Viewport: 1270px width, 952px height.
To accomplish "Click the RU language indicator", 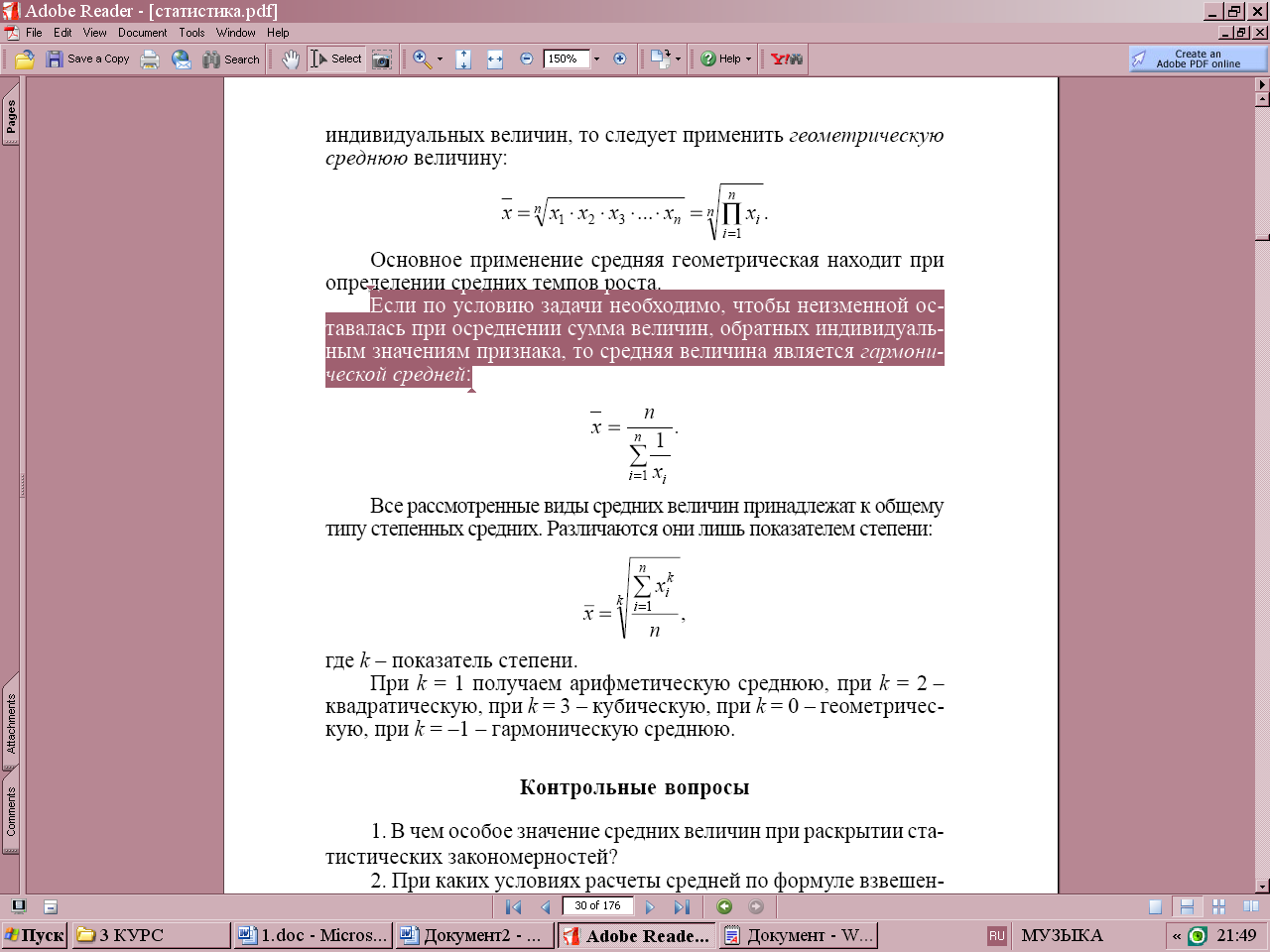I will click(x=997, y=935).
